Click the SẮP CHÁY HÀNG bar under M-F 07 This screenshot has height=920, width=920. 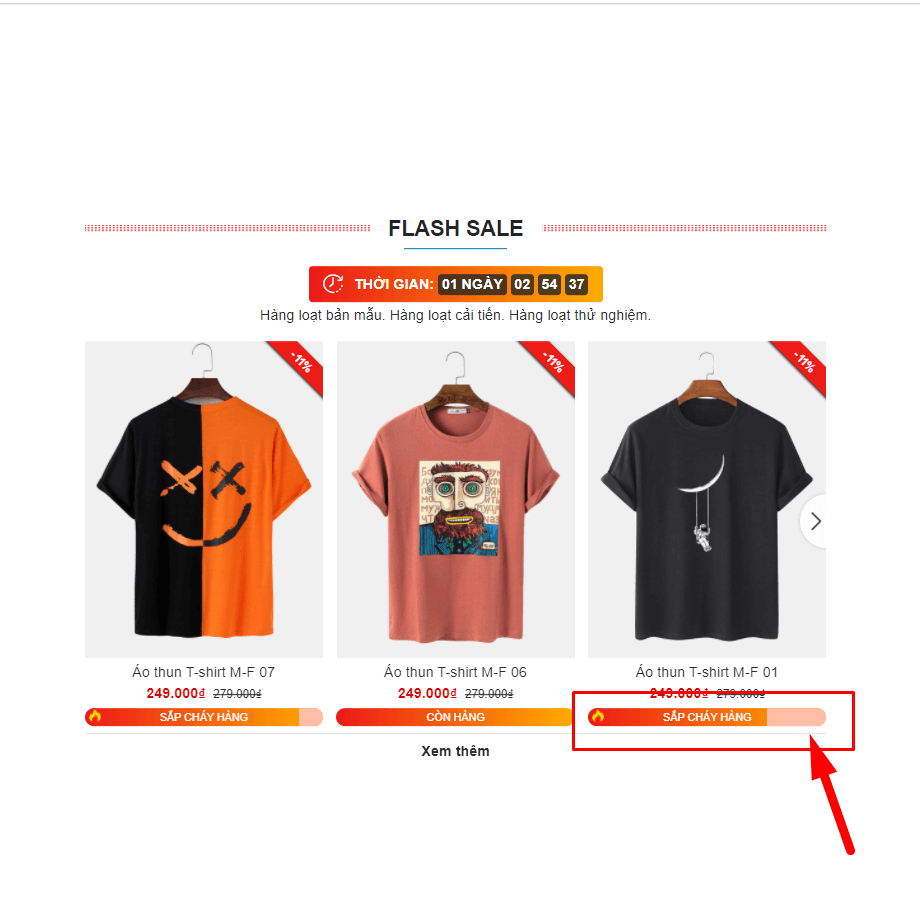click(204, 717)
